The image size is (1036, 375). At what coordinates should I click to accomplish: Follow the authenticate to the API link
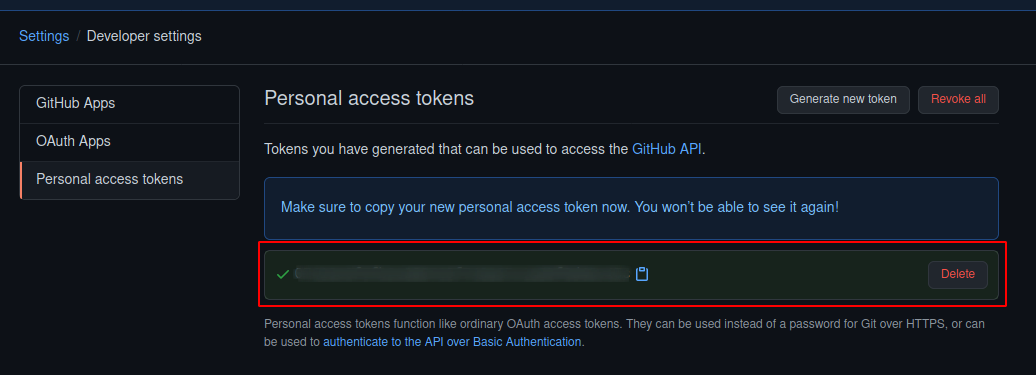[452, 342]
